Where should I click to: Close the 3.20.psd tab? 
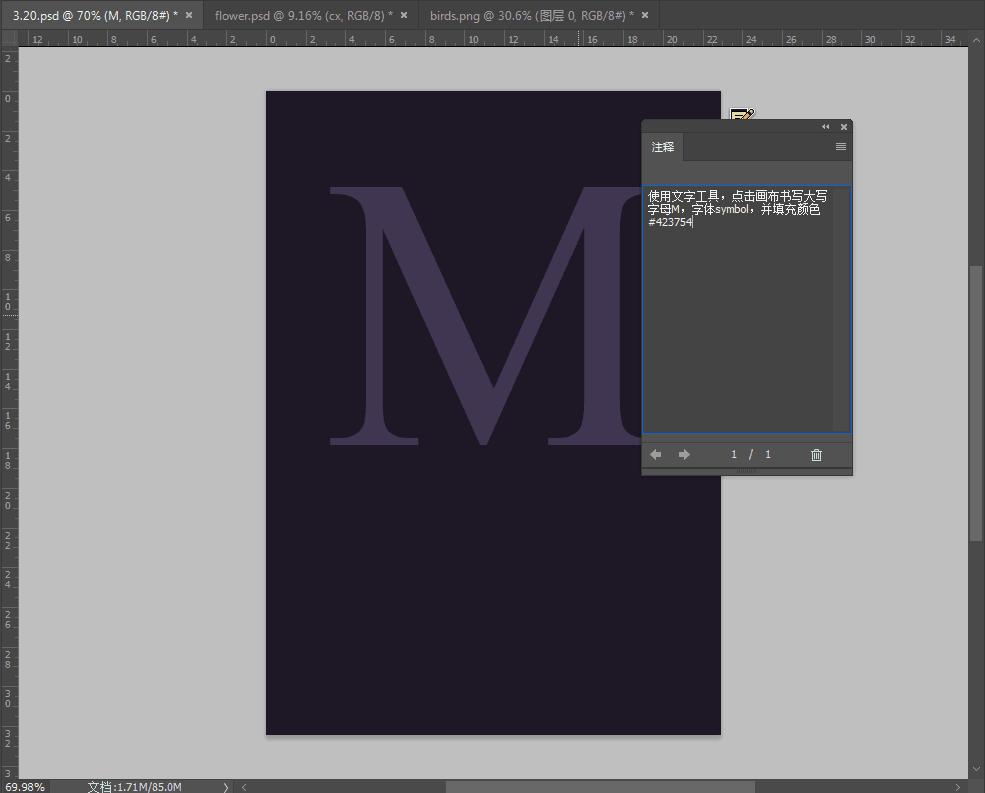pos(189,15)
